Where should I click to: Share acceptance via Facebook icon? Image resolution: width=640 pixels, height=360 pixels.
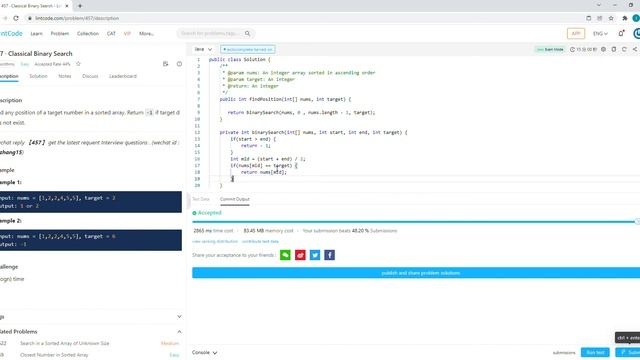click(x=329, y=255)
